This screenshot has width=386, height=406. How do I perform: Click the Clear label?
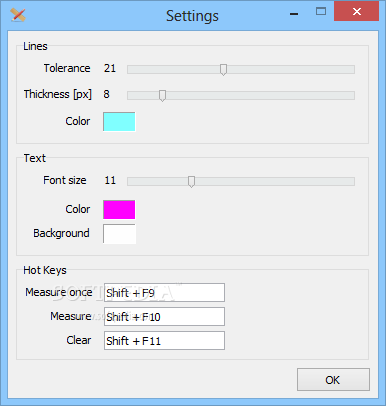pos(79,340)
